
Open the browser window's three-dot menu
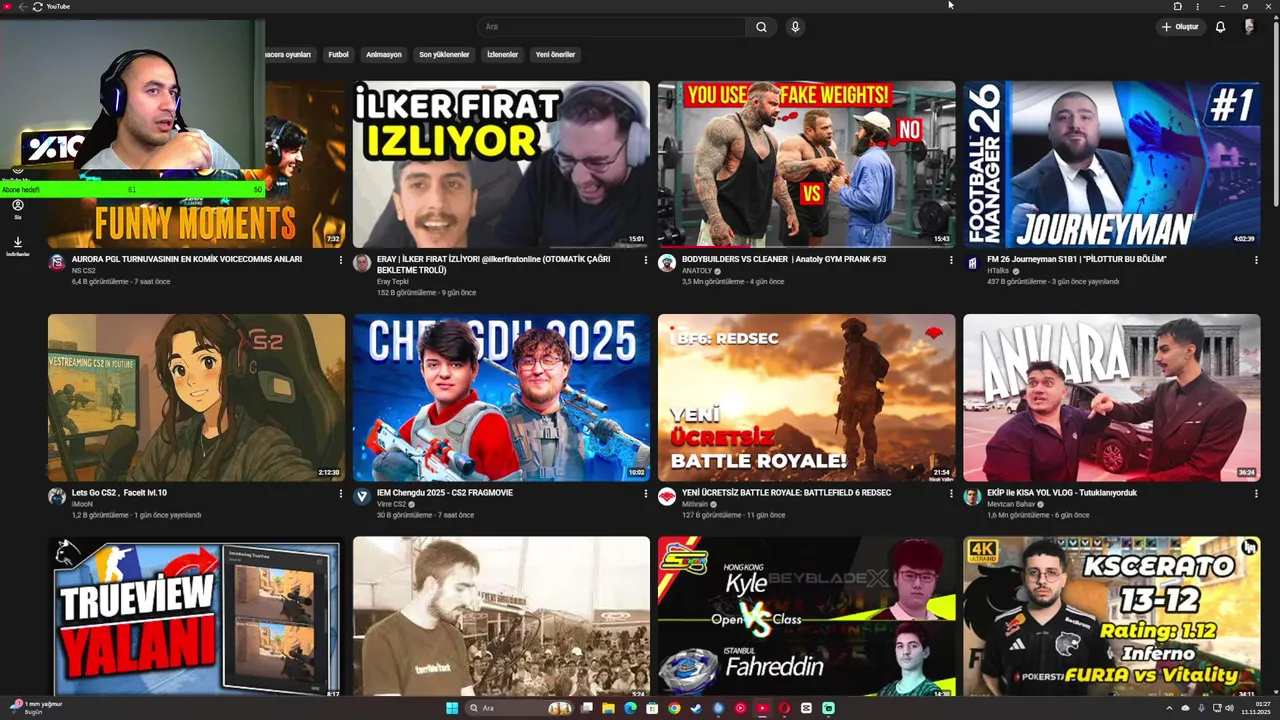point(1197,6)
